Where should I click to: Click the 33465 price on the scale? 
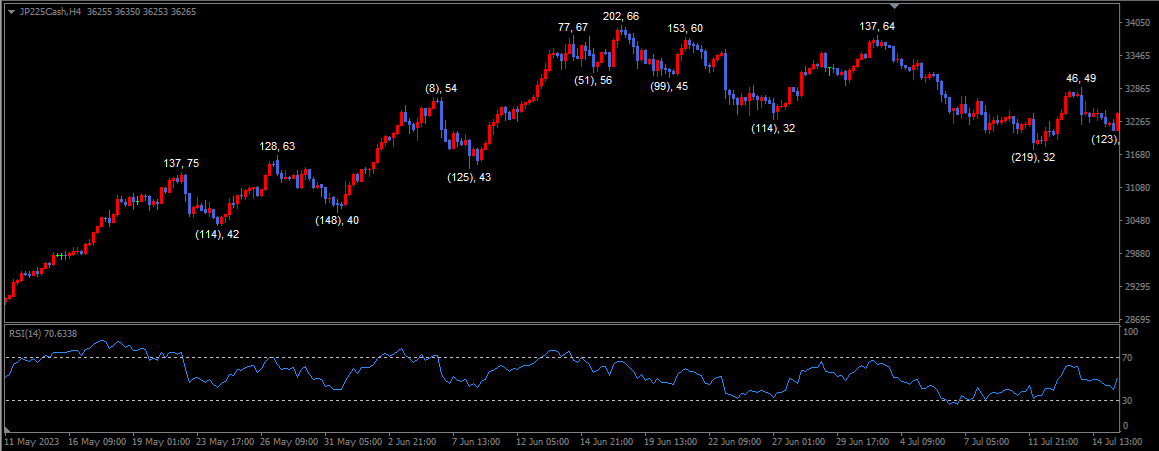[x=1139, y=55]
